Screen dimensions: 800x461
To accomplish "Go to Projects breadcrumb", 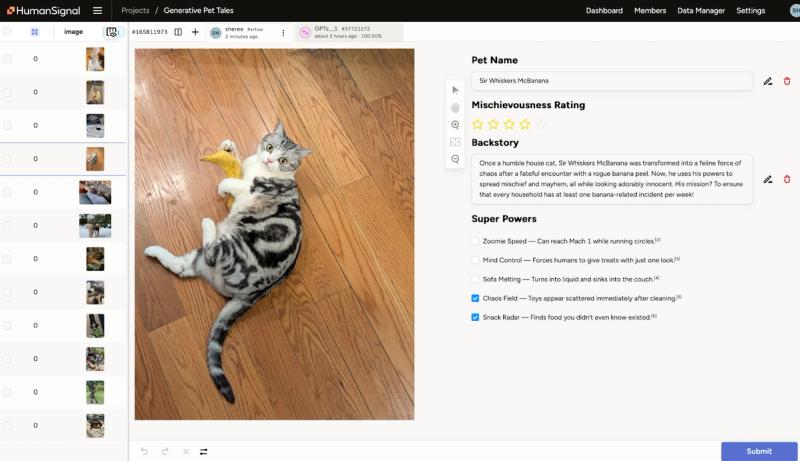I will 135,10.
